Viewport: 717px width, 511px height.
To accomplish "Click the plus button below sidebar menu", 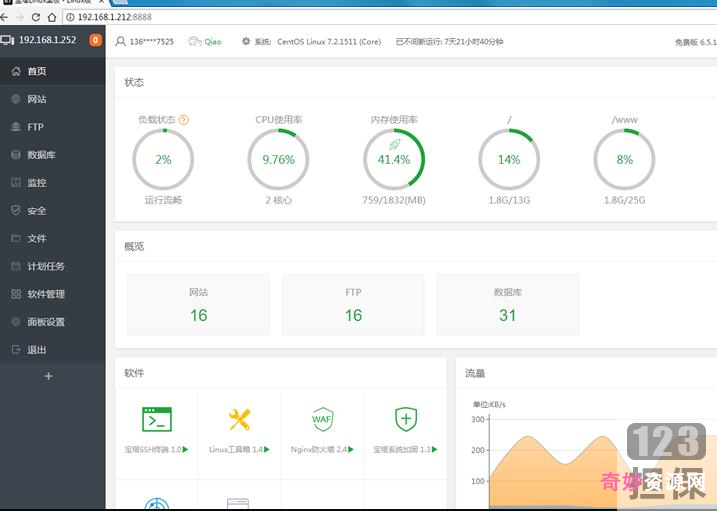I will point(48,376).
